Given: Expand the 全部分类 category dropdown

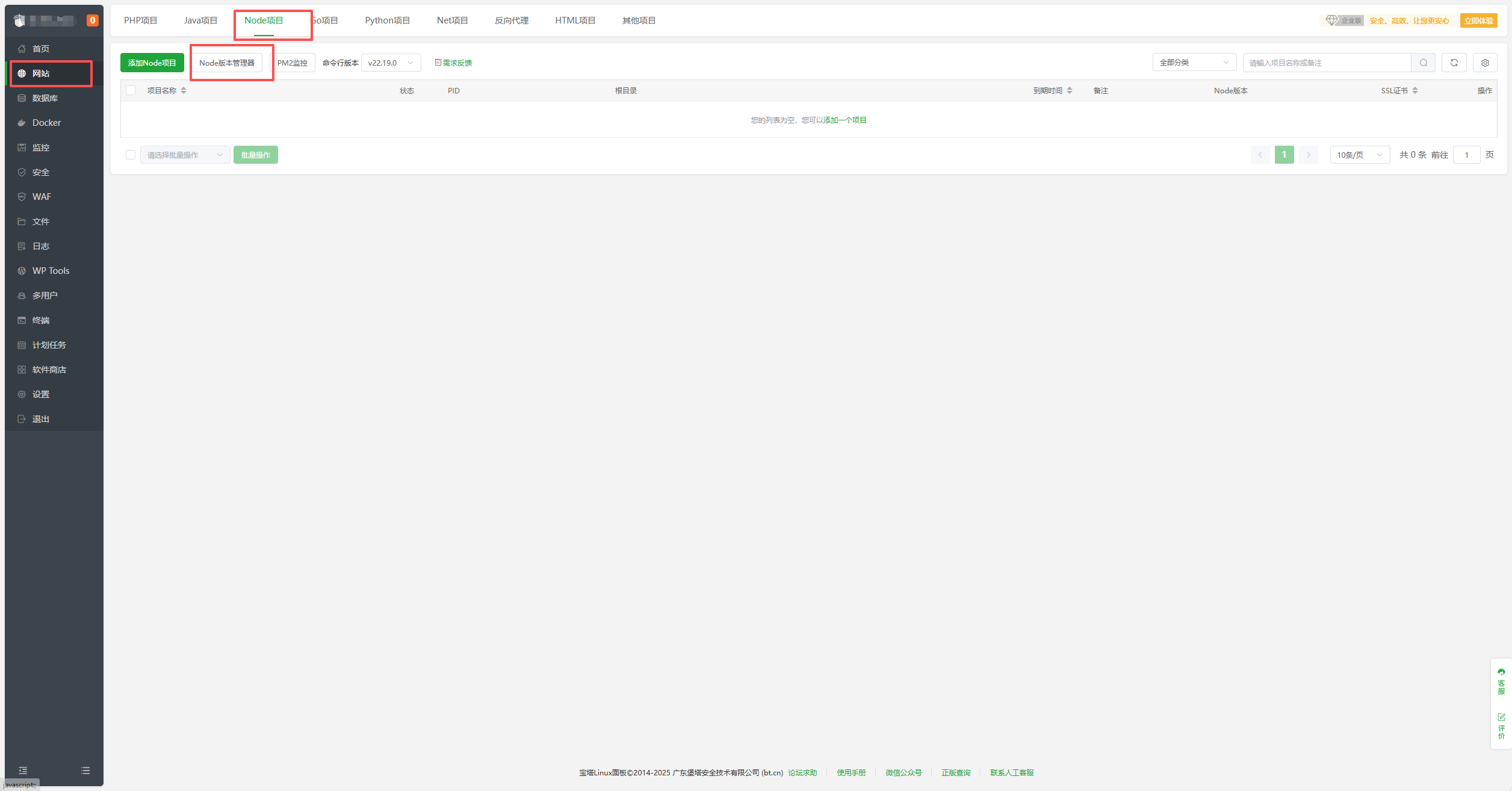Looking at the screenshot, I should tap(1194, 63).
